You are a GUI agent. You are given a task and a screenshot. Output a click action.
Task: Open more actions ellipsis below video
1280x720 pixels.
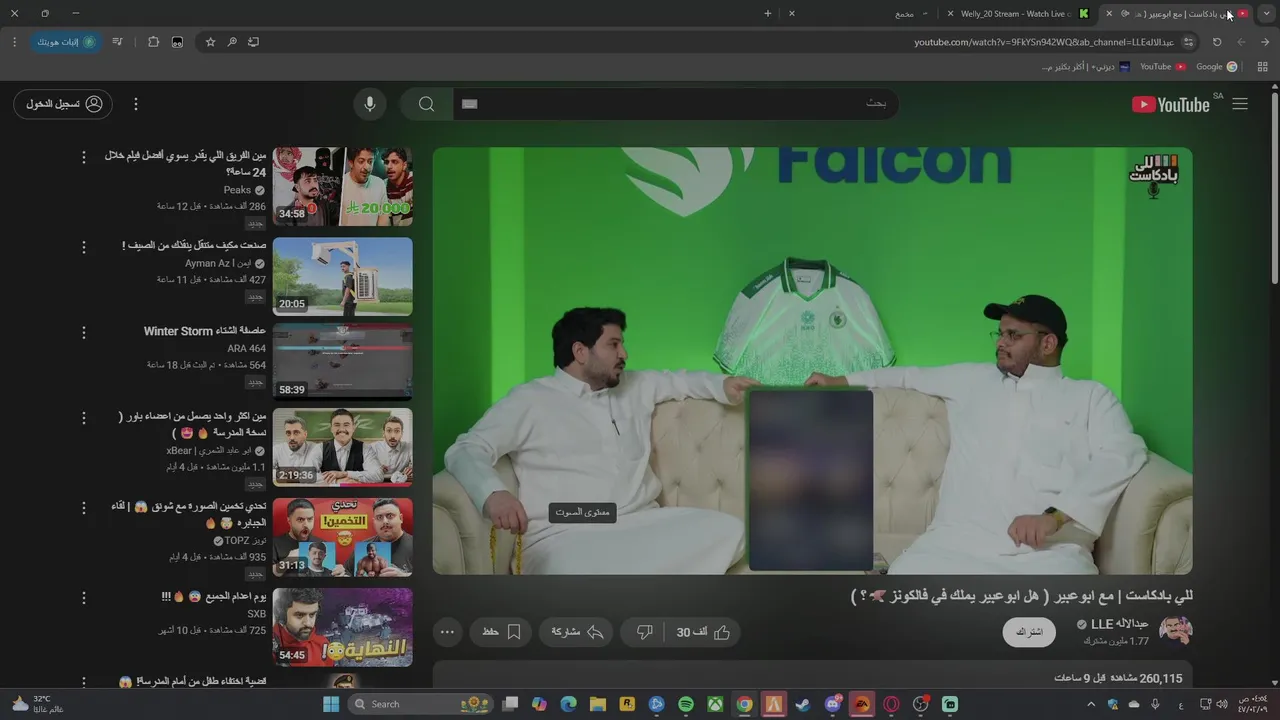[x=447, y=632]
